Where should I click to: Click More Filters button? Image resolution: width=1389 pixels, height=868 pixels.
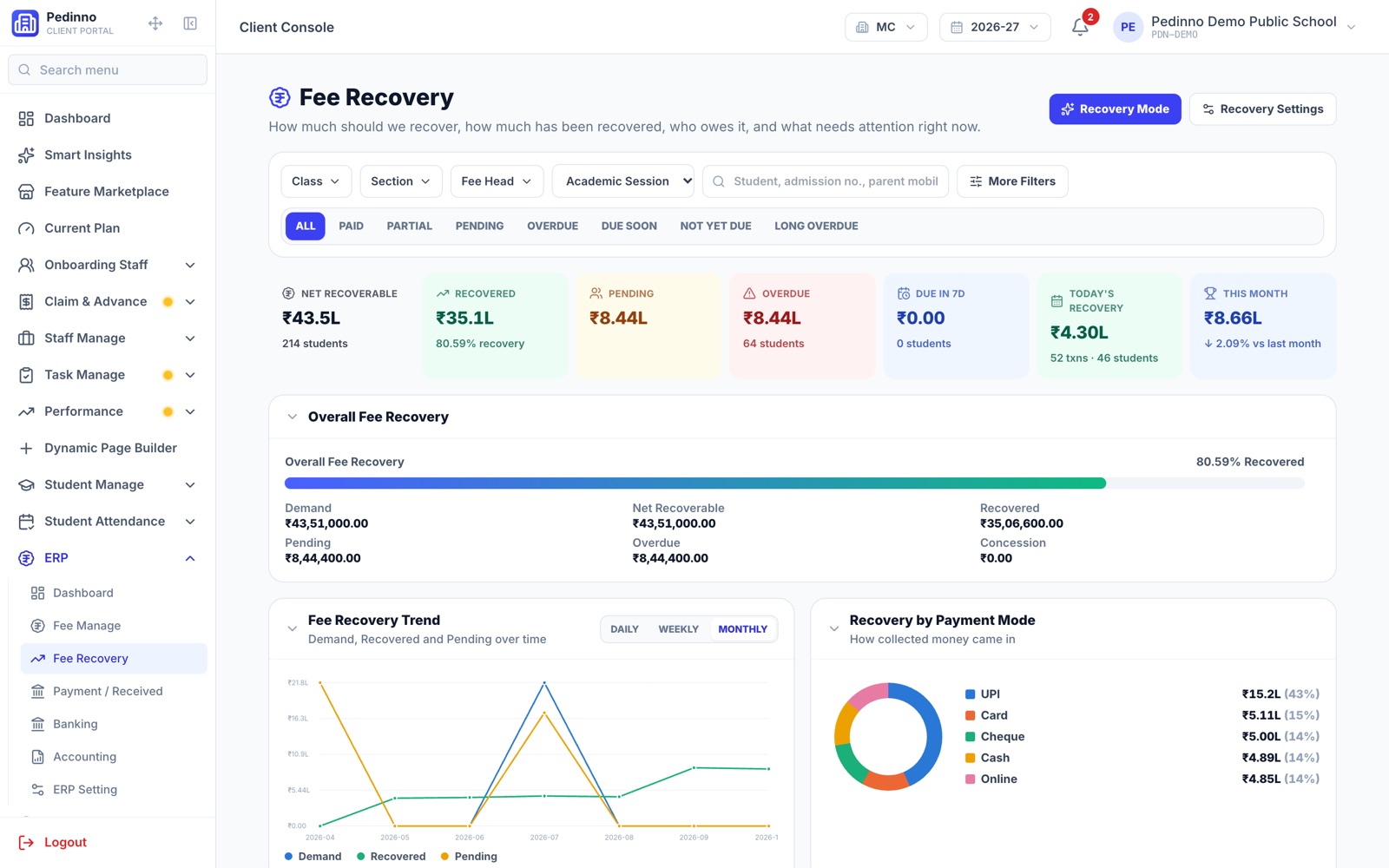[1012, 181]
